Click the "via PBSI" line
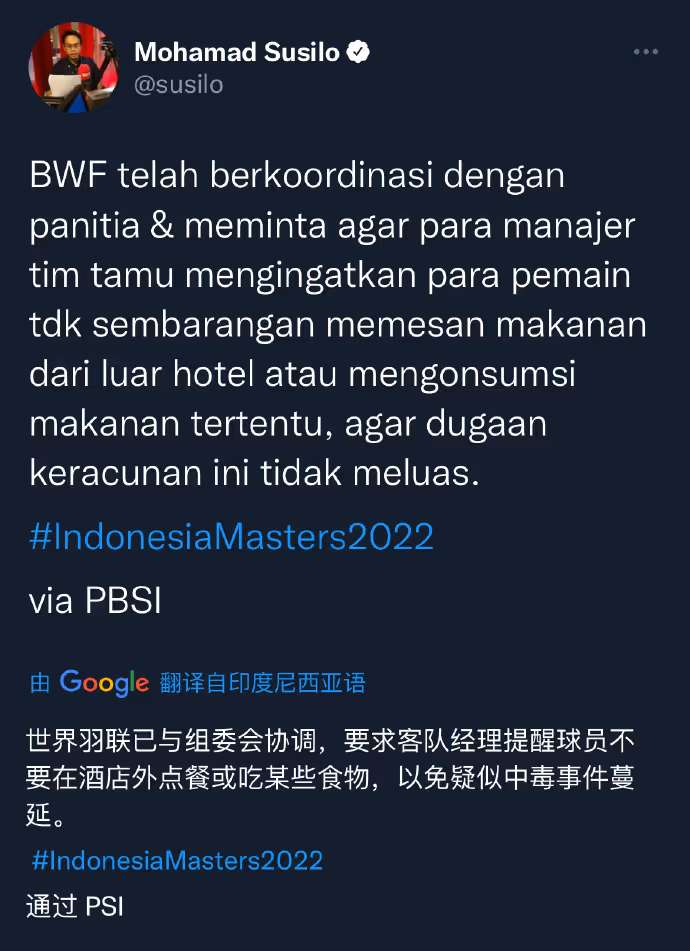690x951 pixels. point(95,601)
